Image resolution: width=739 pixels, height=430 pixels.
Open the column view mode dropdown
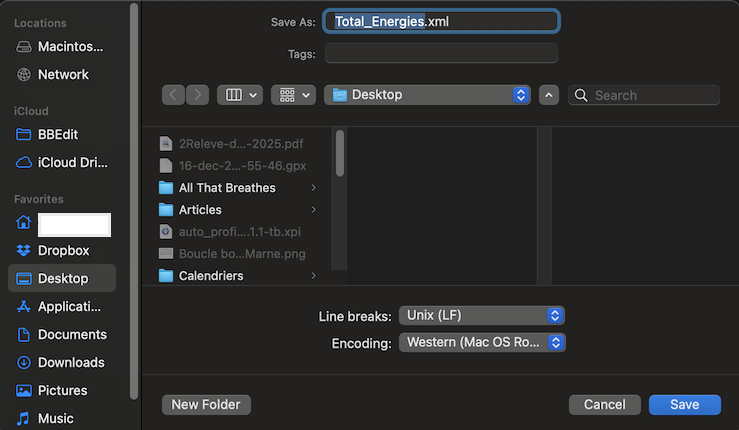[x=240, y=95]
